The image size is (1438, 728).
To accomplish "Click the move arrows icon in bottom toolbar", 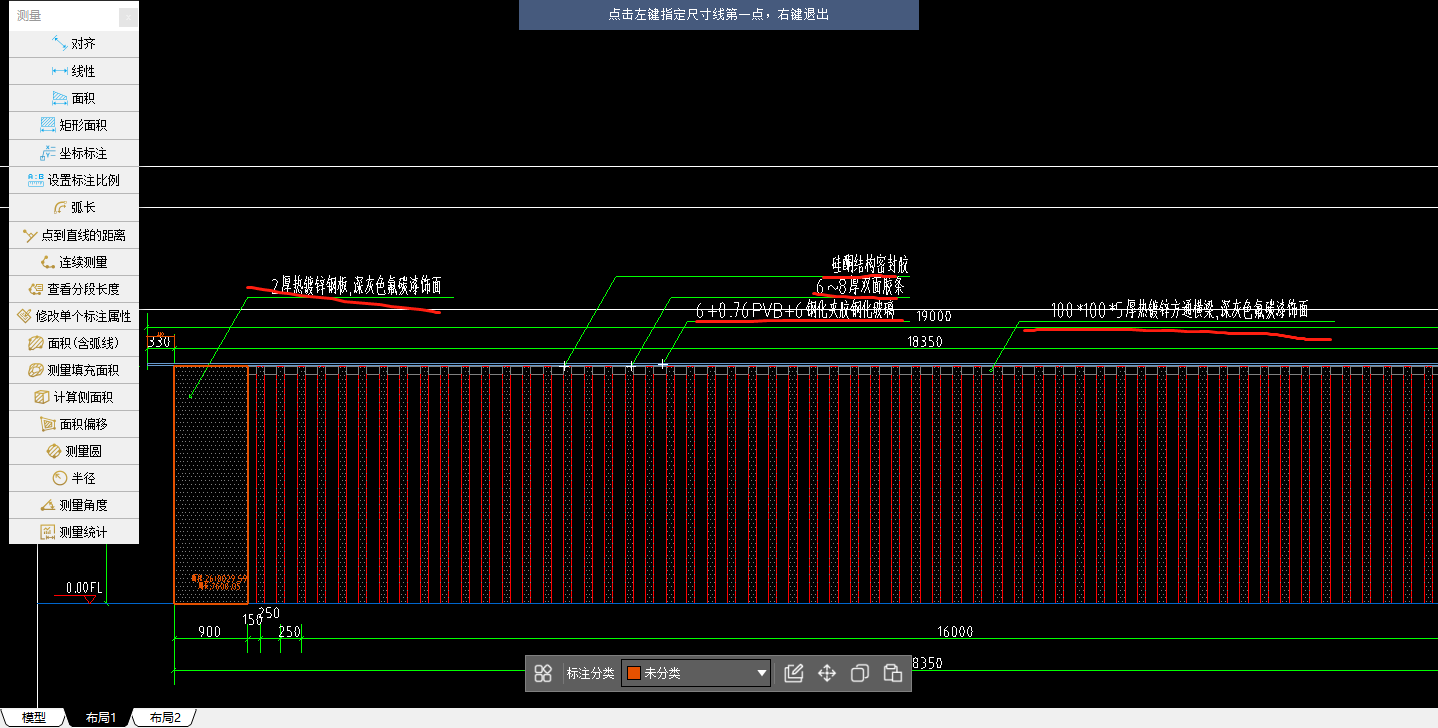I will pyautogui.click(x=827, y=673).
